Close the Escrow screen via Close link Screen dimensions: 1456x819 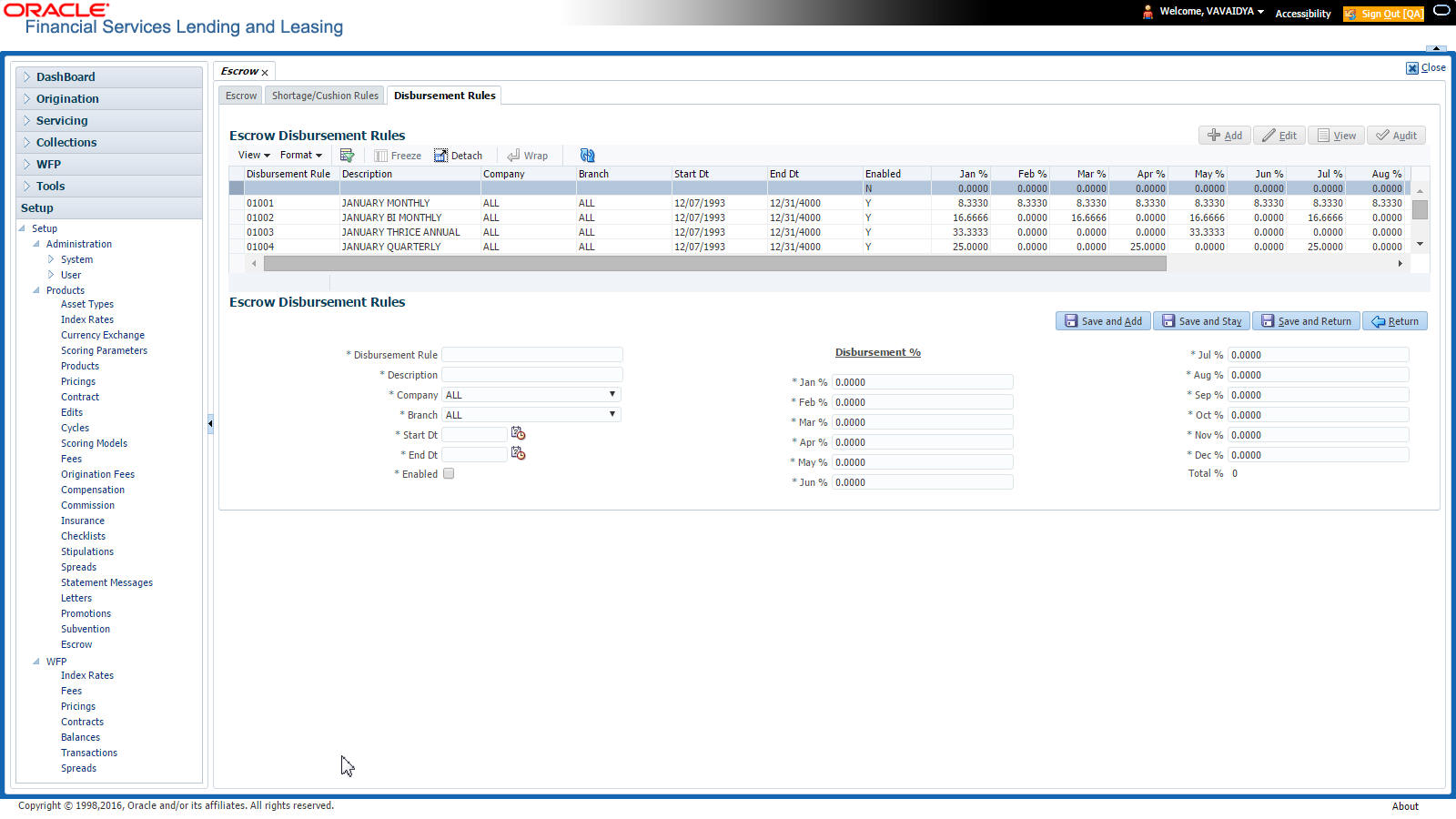point(1426,68)
